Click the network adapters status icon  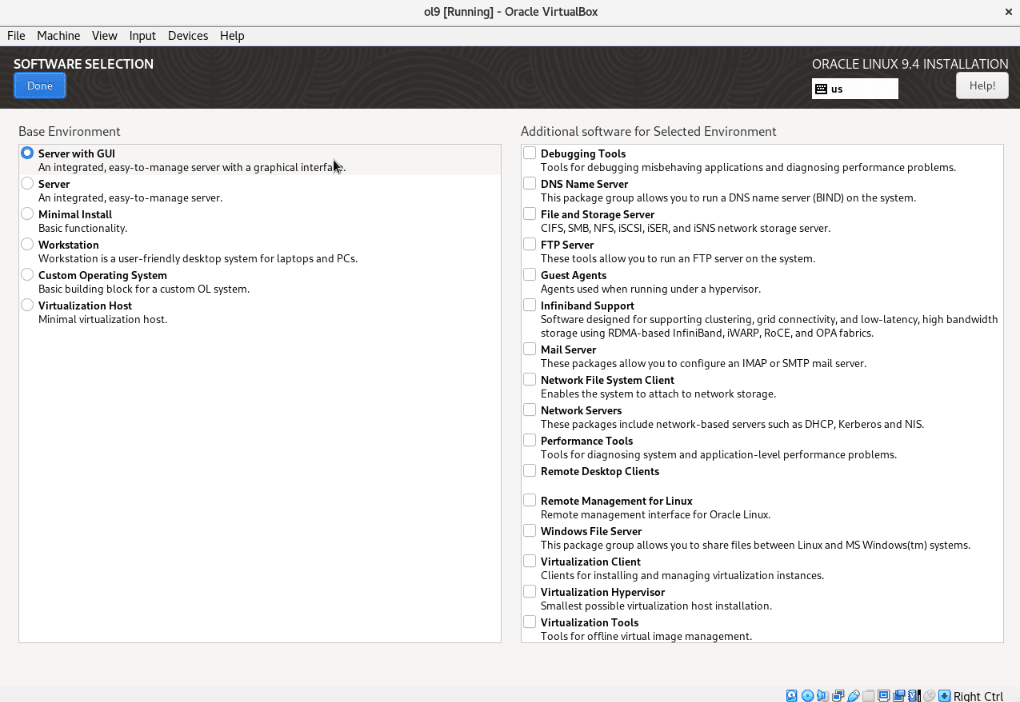[838, 695]
